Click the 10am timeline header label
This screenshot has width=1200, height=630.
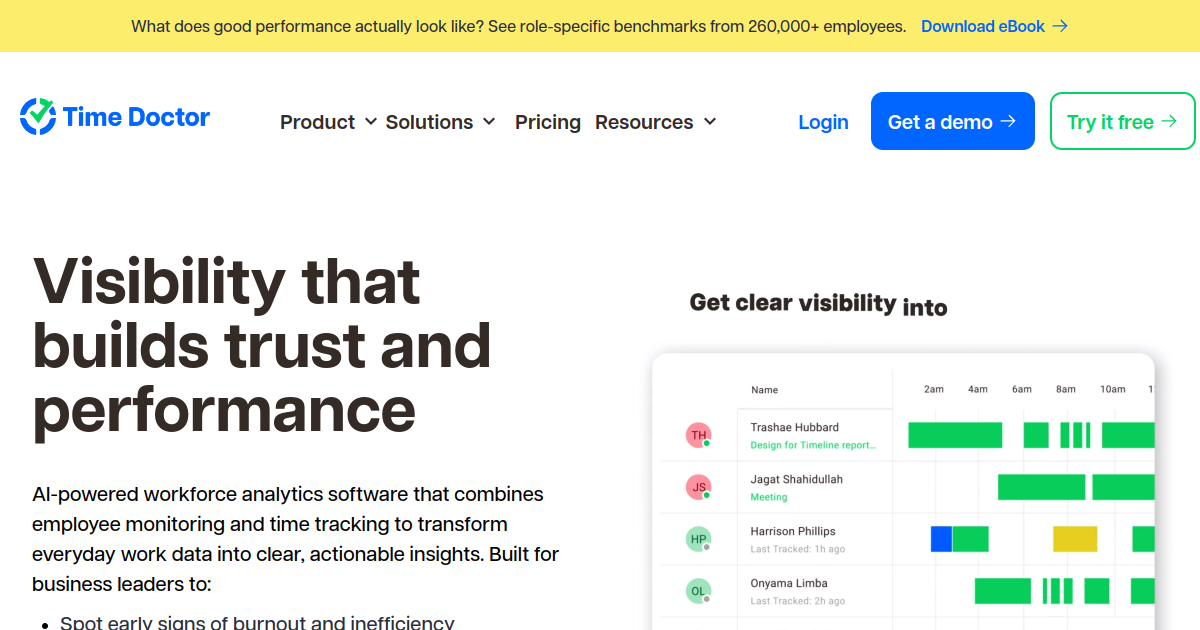1113,389
